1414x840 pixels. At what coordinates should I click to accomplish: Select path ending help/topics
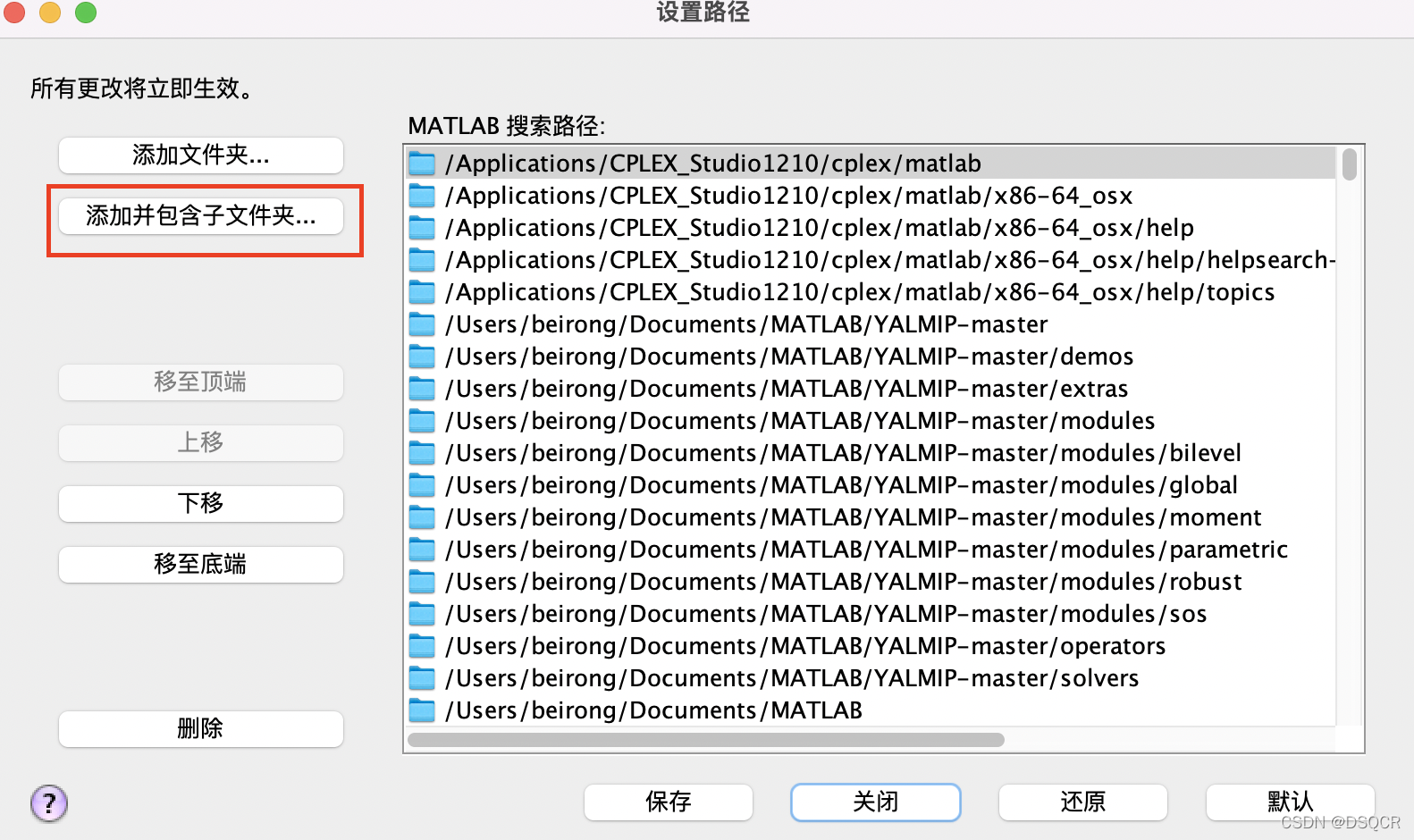point(871,292)
